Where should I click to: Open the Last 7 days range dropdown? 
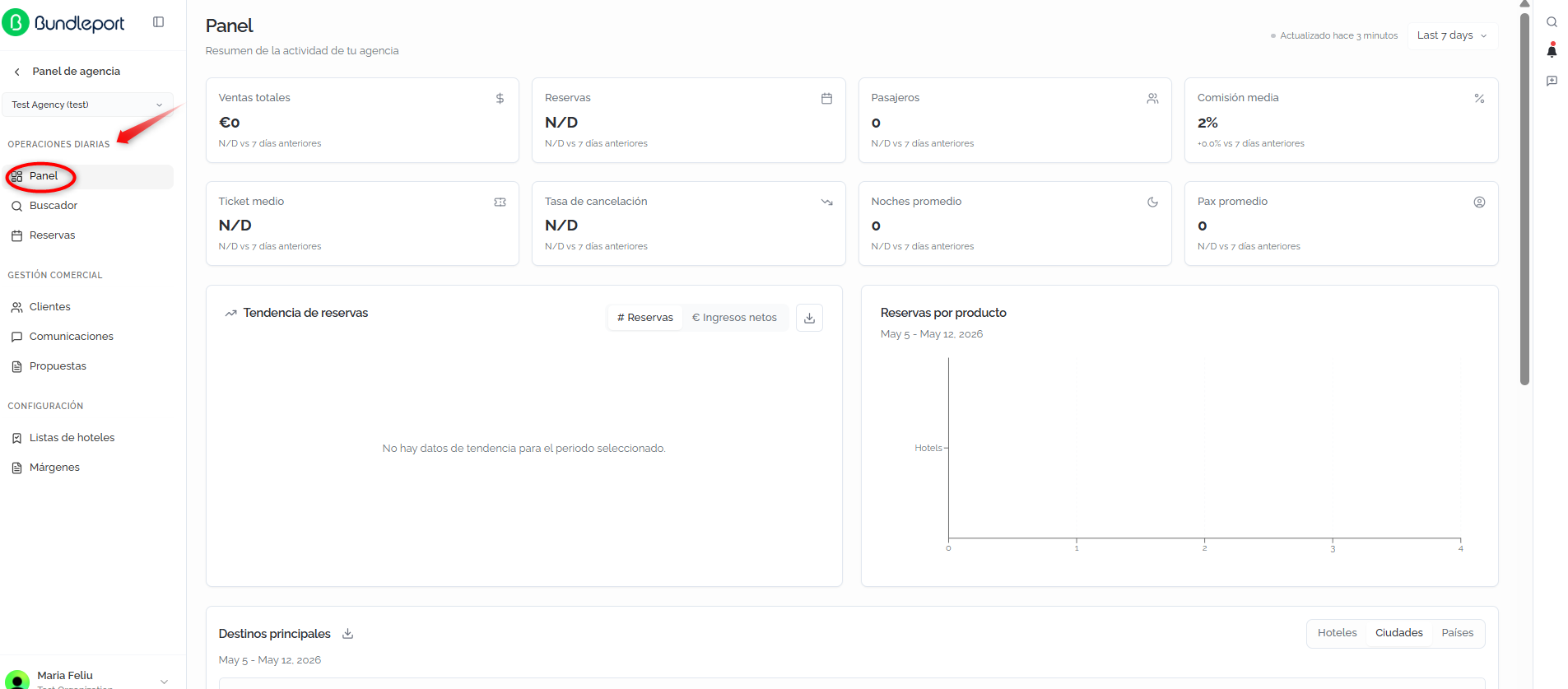click(1452, 35)
